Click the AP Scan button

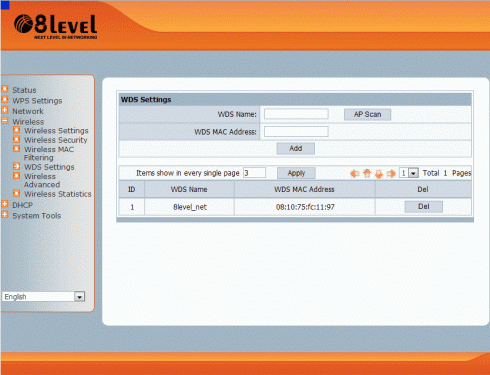coord(367,114)
